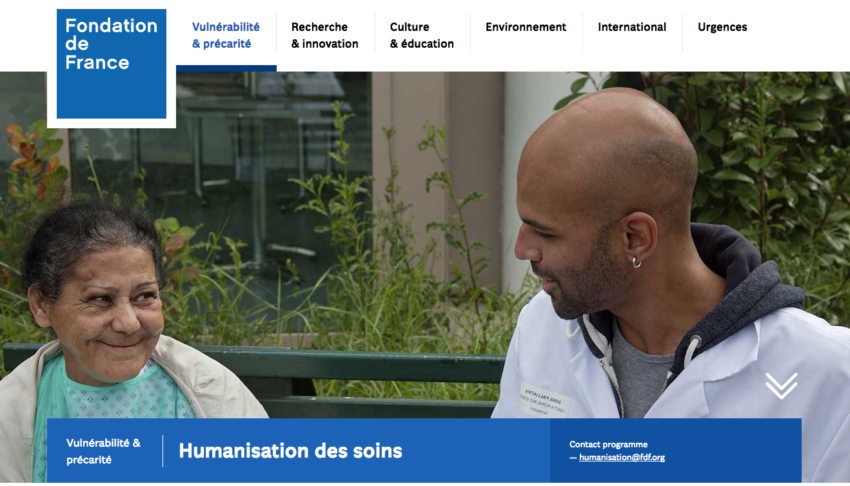Click the Fondation de France logo
Screen dimensions: 850x486
pos(111,63)
